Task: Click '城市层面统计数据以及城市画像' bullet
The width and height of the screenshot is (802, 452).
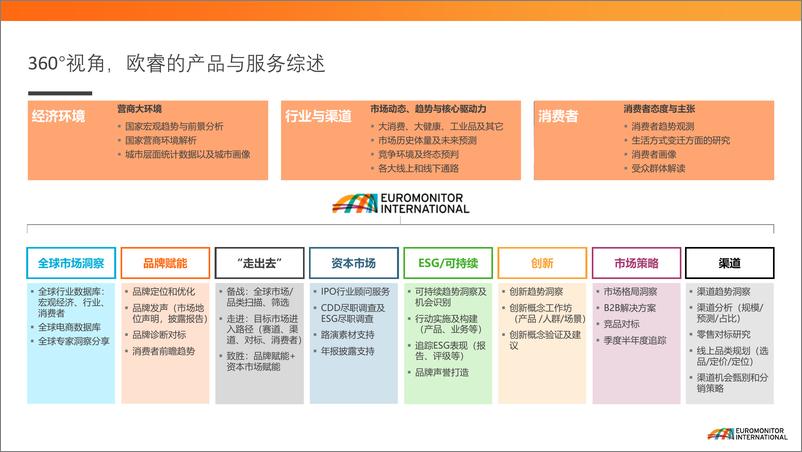Action: (188, 154)
